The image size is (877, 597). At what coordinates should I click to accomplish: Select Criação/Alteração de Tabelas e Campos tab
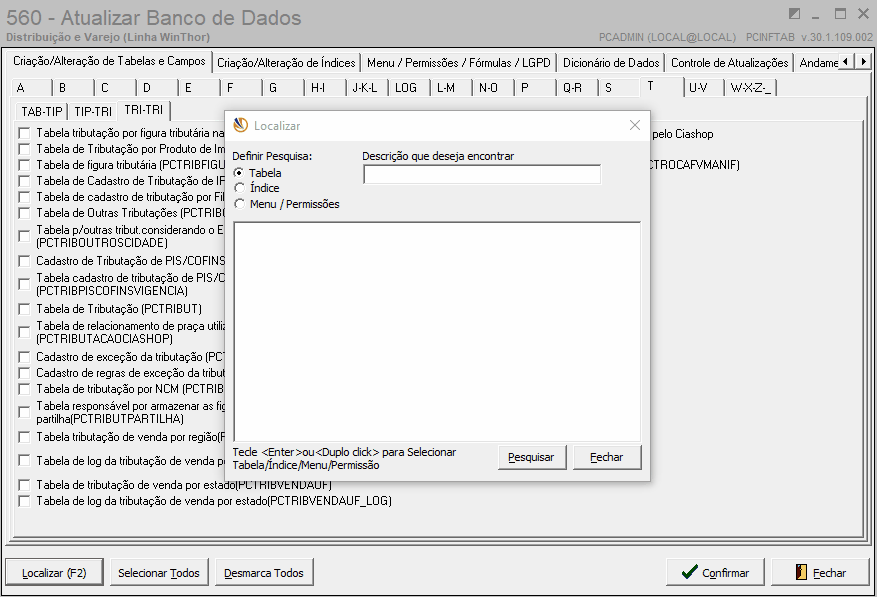[x=109, y=61]
